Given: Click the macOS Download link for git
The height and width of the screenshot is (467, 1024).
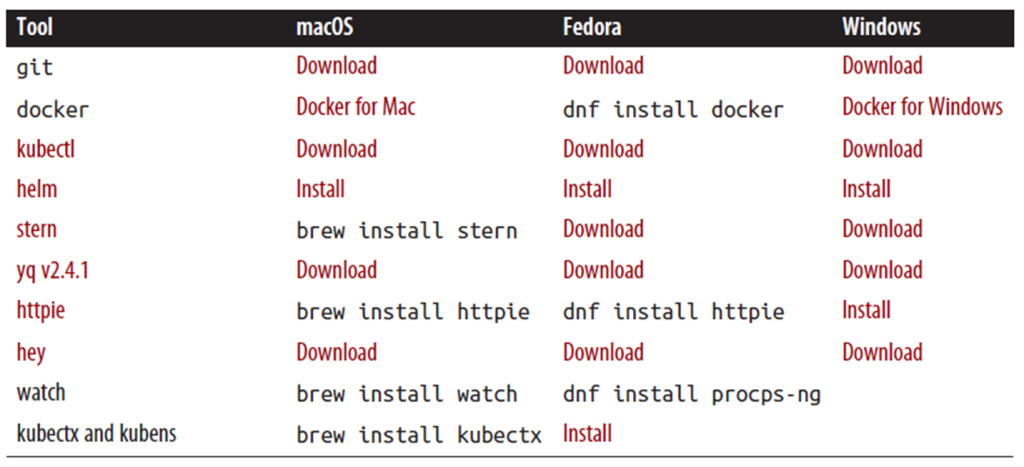Looking at the screenshot, I should point(336,66).
